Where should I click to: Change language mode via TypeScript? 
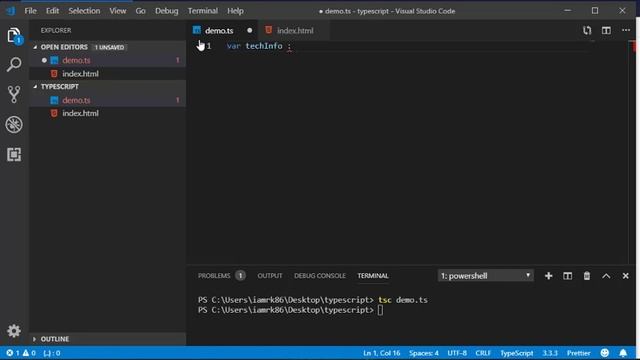517,353
